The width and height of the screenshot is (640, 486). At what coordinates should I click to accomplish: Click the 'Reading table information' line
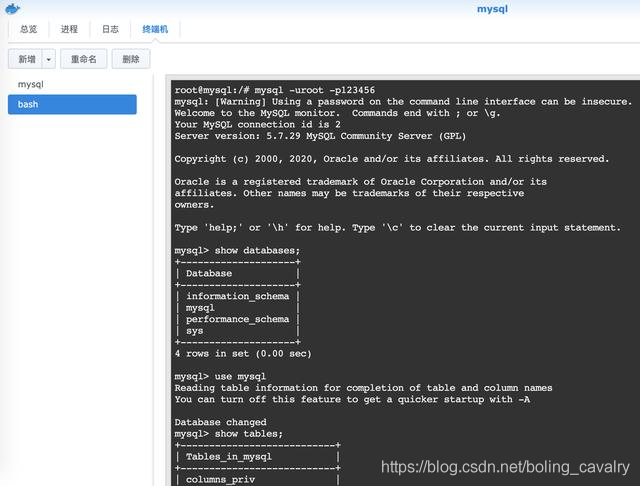coord(363,388)
